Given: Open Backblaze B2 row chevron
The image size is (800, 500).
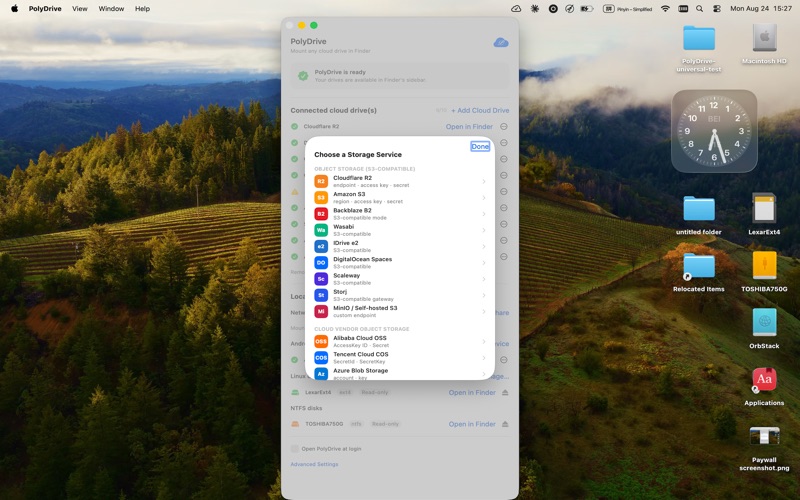Looking at the screenshot, I should coord(484,214).
